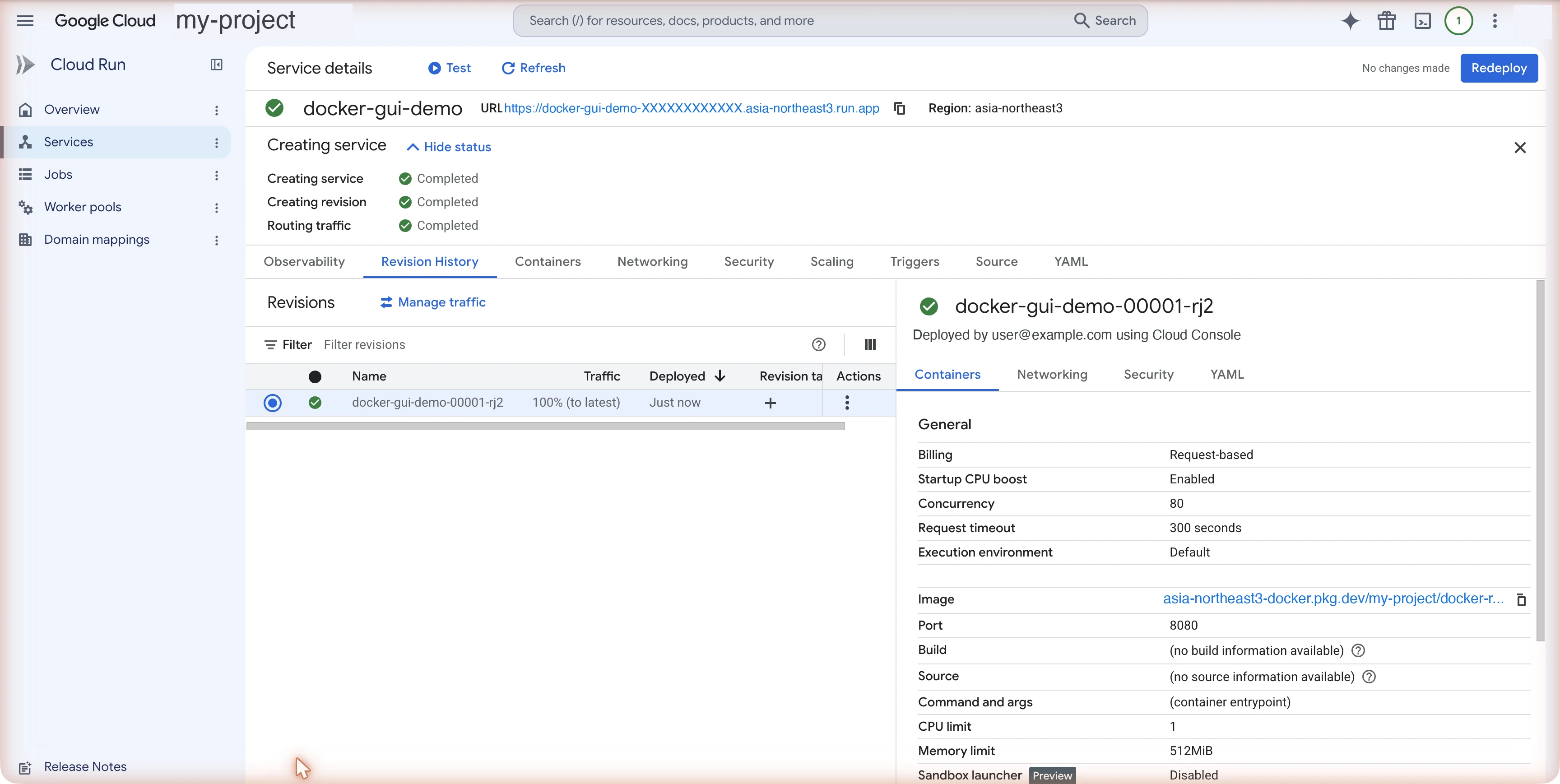Viewport: 1560px width, 784px height.
Task: Click the Test button
Action: (449, 68)
